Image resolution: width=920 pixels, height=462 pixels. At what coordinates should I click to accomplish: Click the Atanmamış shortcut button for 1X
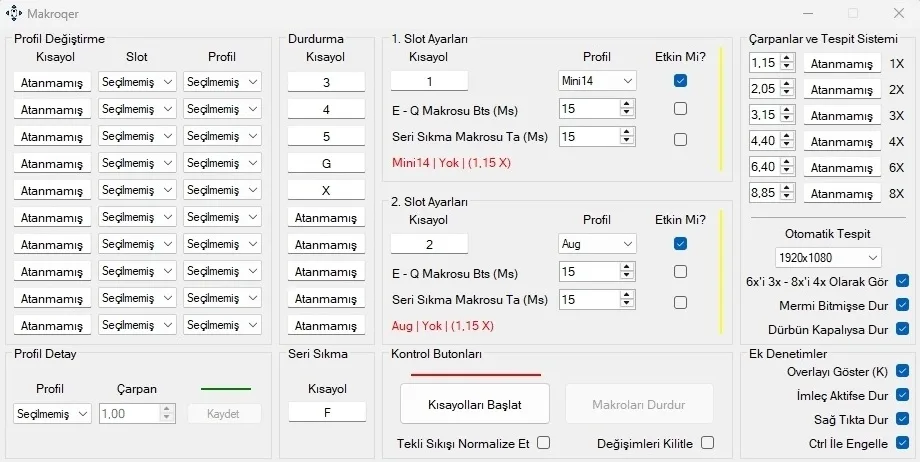click(x=842, y=63)
